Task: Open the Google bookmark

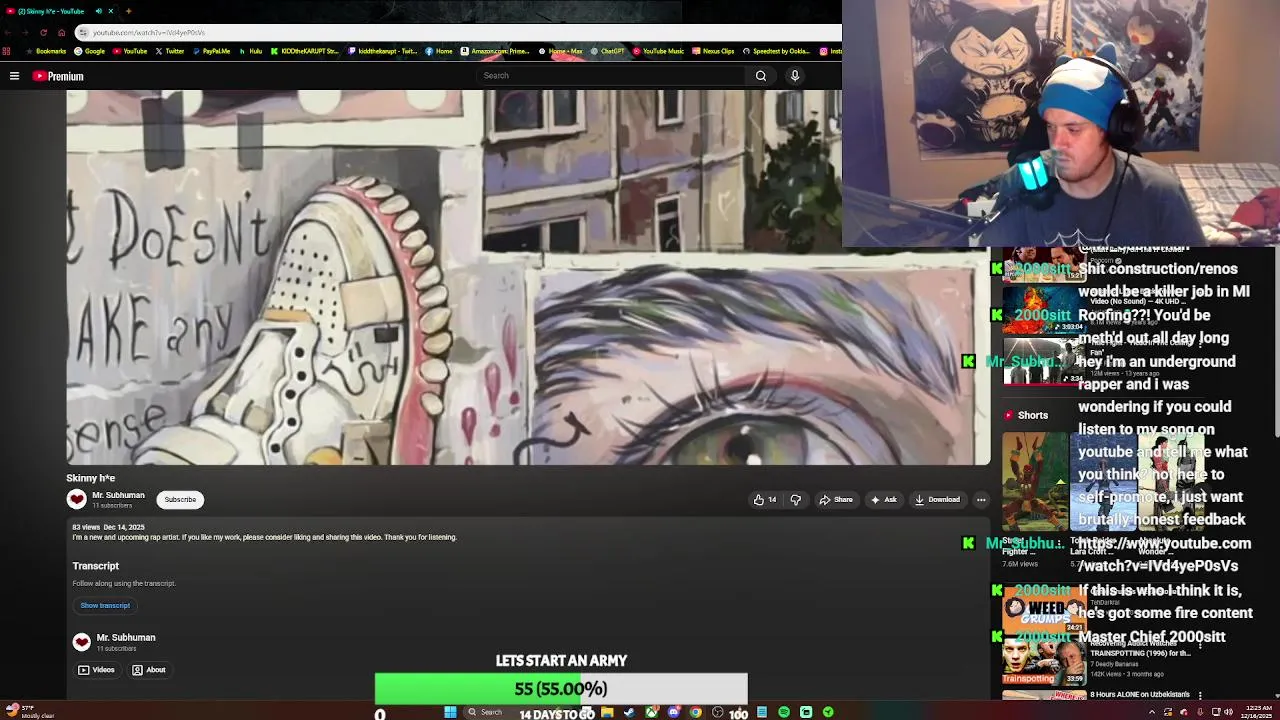Action: (x=90, y=51)
